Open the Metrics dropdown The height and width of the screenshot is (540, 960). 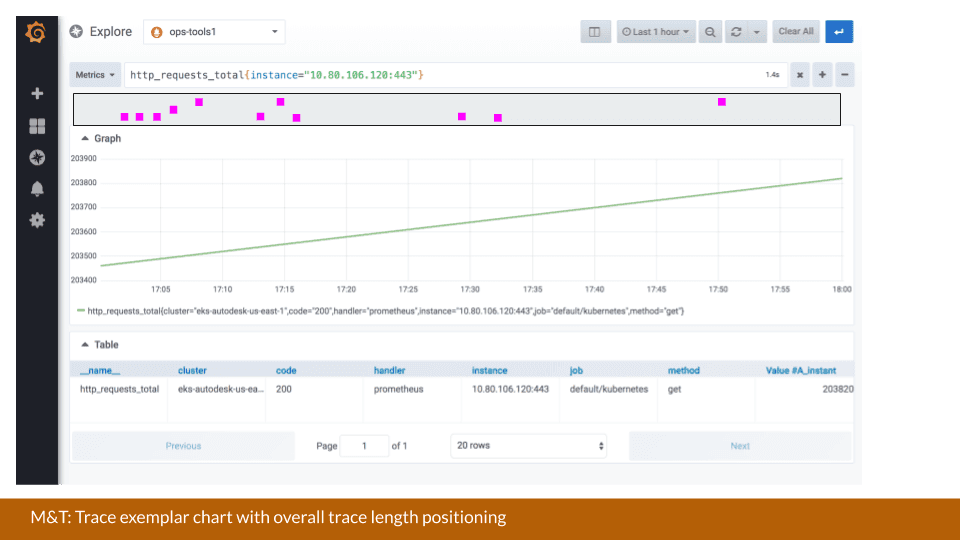pyautogui.click(x=95, y=75)
